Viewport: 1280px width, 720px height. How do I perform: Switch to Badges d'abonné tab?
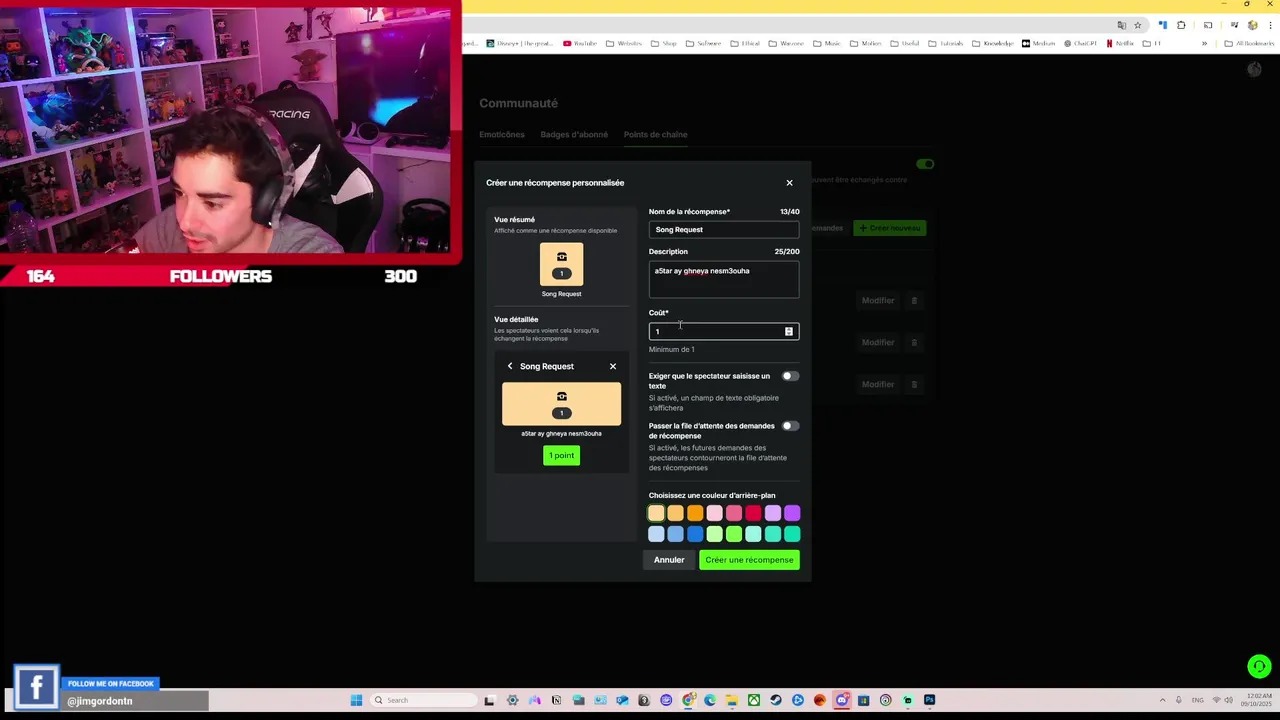click(574, 135)
